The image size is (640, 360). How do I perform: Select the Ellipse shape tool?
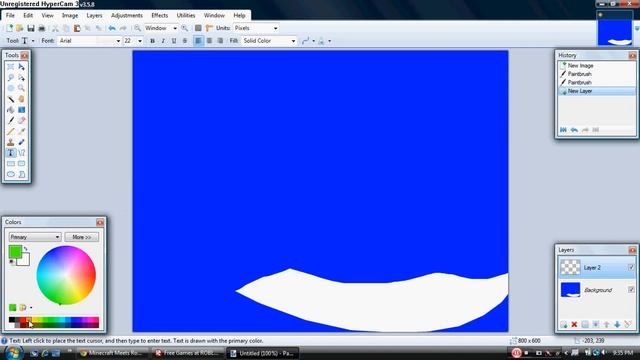[x=11, y=174]
